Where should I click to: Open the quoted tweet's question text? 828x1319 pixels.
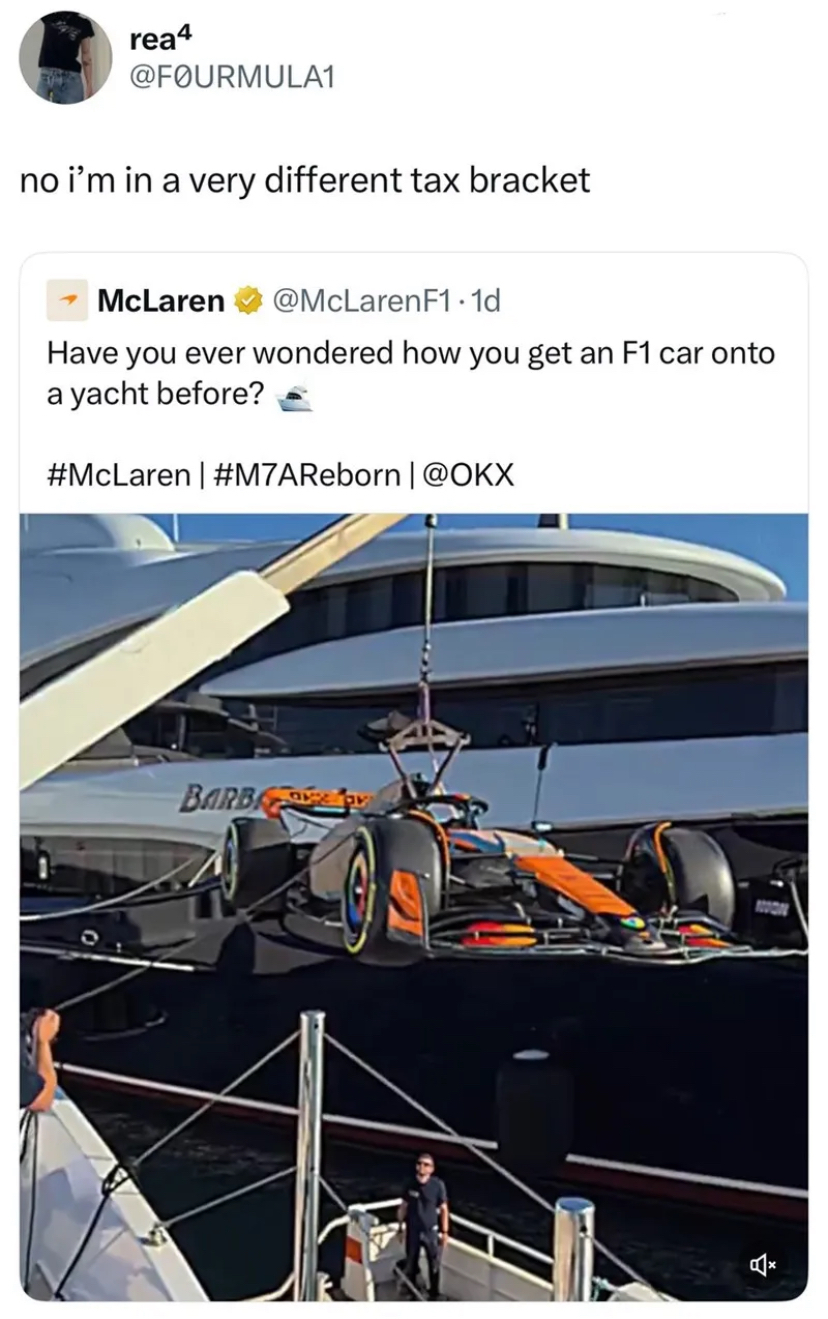point(411,373)
